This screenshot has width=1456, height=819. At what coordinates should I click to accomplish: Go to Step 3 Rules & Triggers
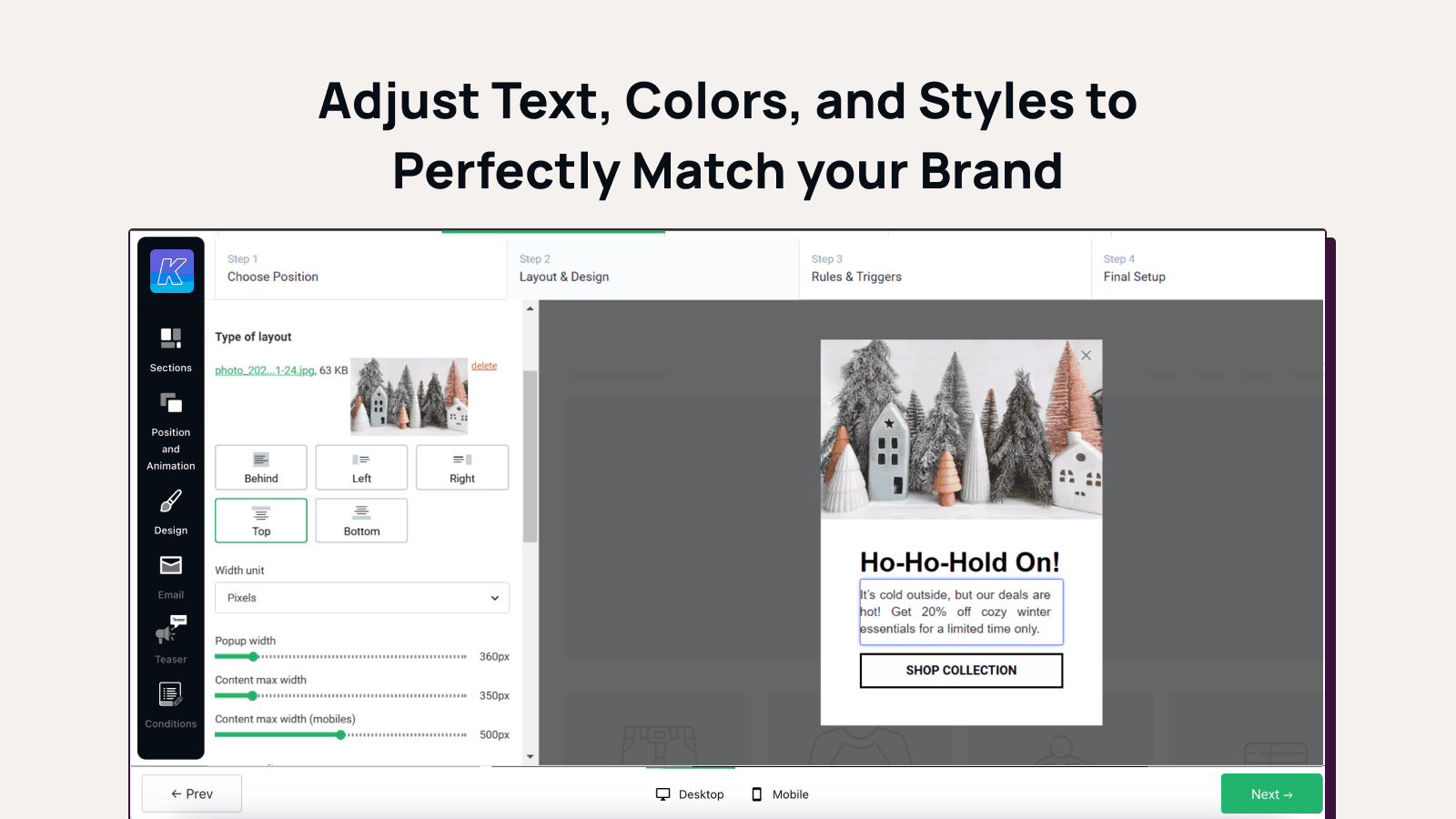coord(856,268)
